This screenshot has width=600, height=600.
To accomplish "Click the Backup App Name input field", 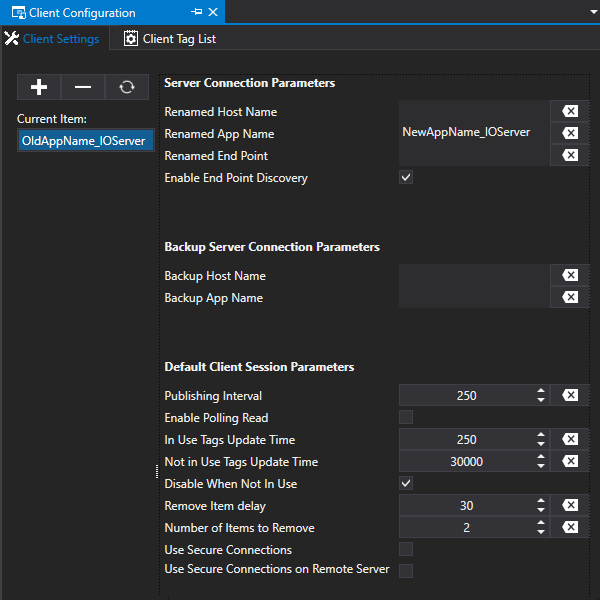I will (473, 297).
